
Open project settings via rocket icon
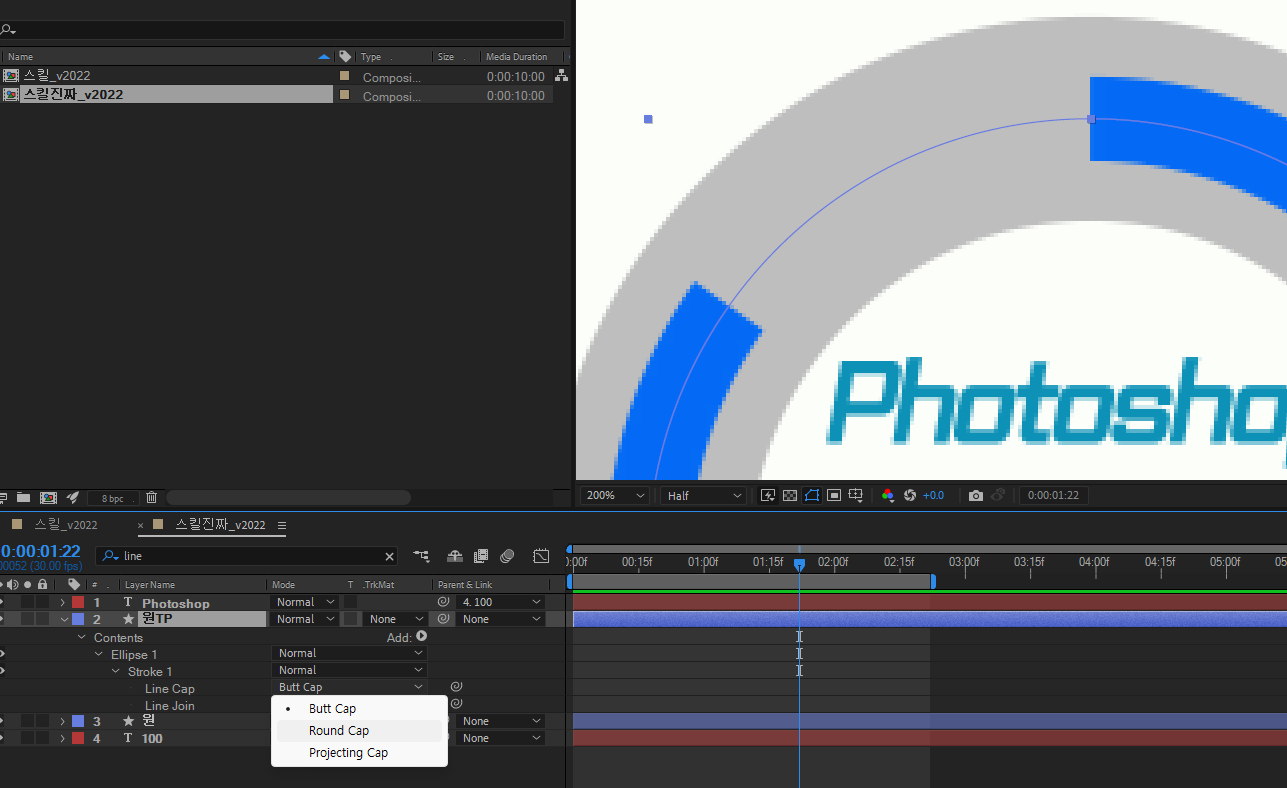(x=73, y=497)
